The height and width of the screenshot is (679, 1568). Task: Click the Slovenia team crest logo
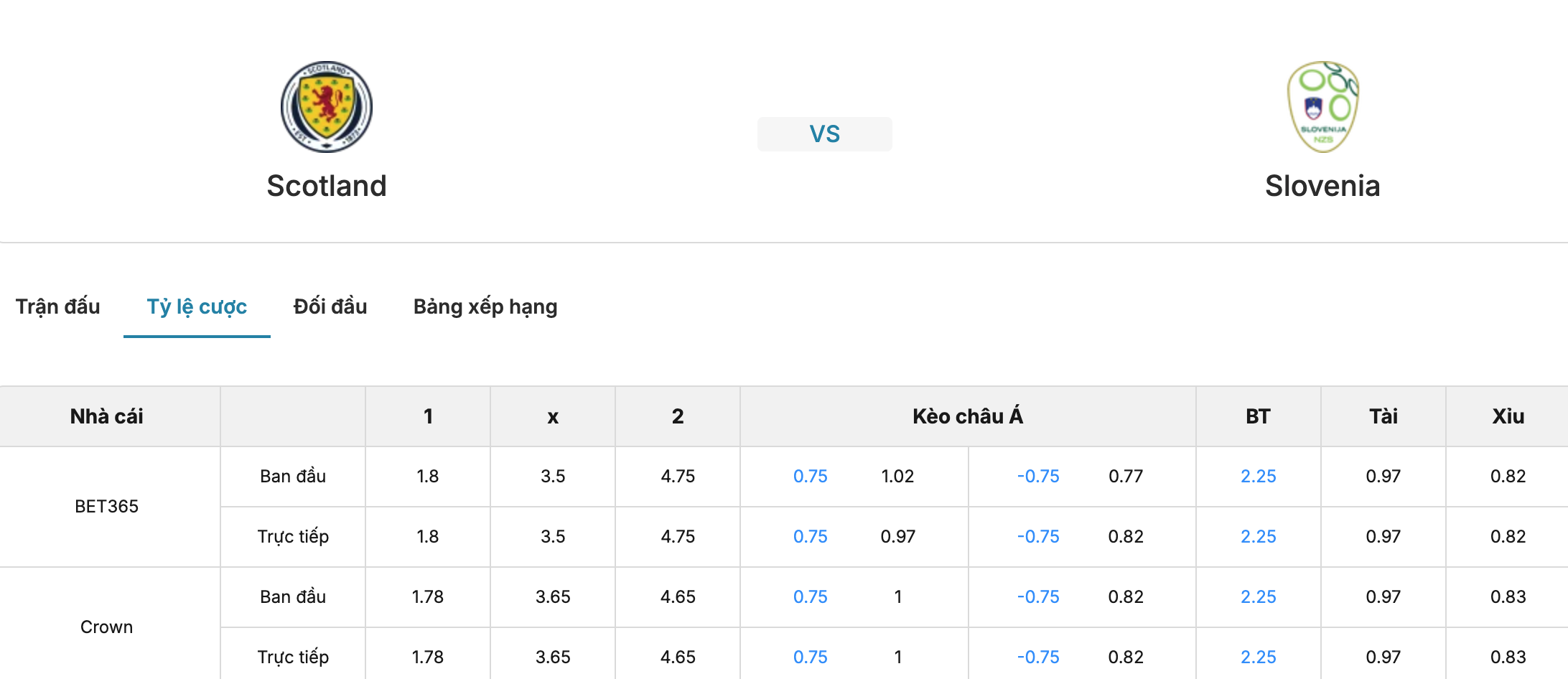point(1322,106)
